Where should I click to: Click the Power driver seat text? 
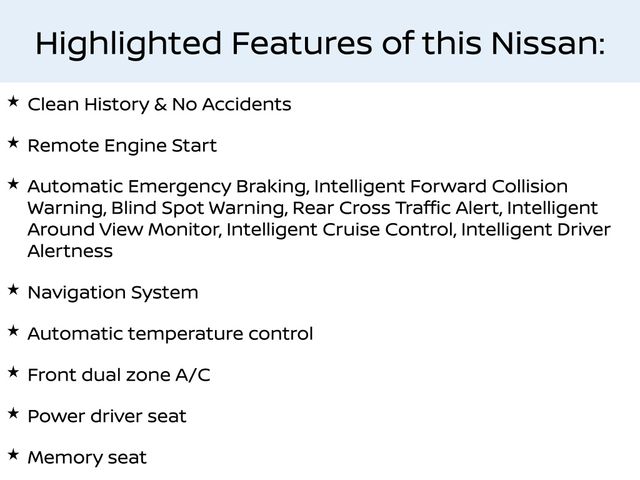tap(107, 416)
